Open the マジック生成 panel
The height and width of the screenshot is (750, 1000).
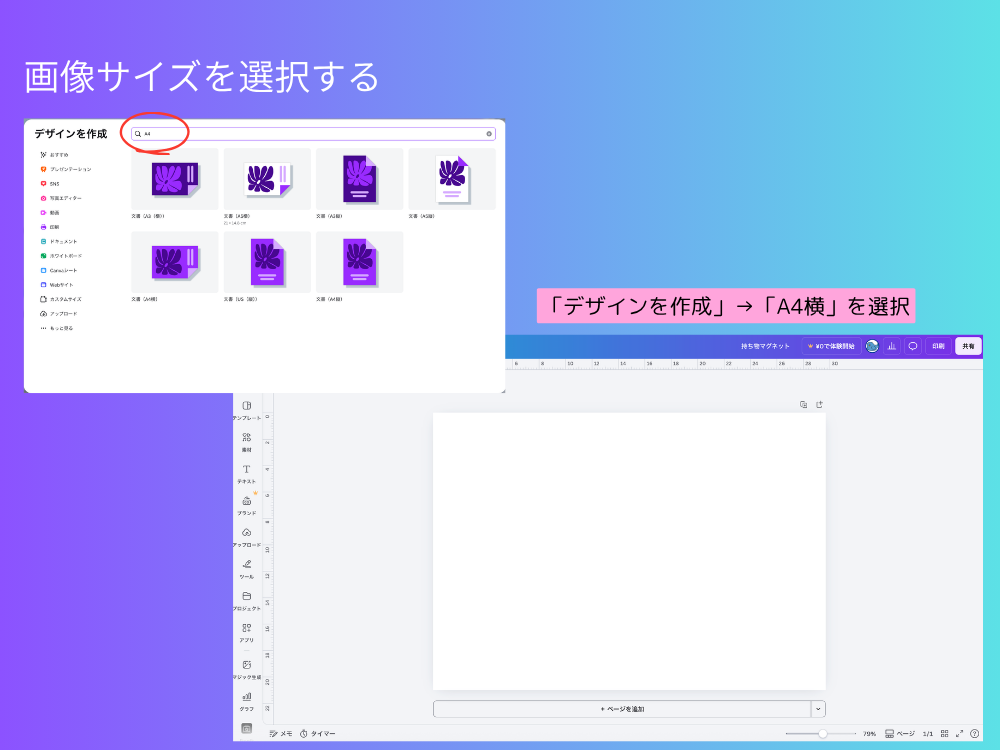[x=247, y=670]
